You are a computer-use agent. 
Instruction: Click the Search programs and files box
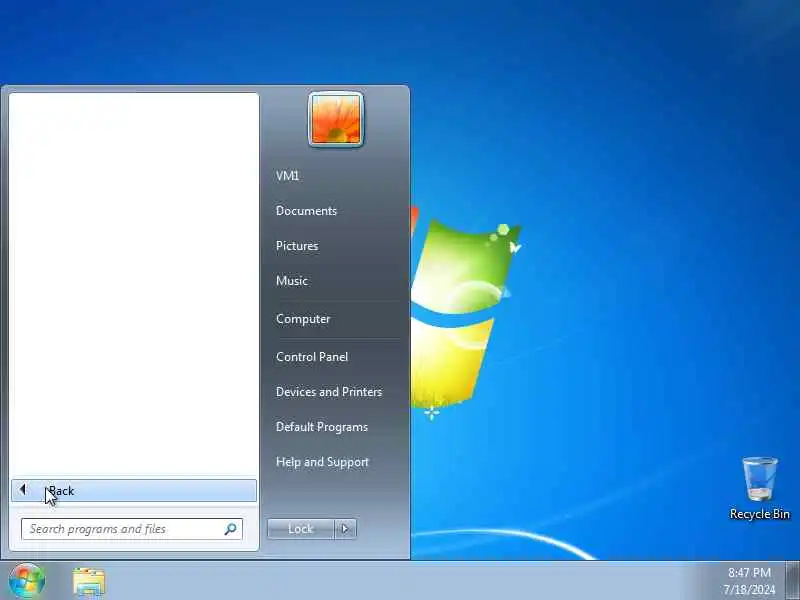[132, 529]
